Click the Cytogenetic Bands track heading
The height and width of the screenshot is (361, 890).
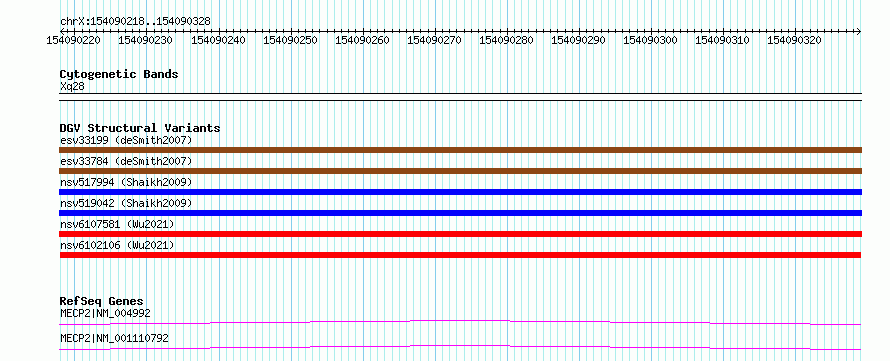[x=119, y=74]
